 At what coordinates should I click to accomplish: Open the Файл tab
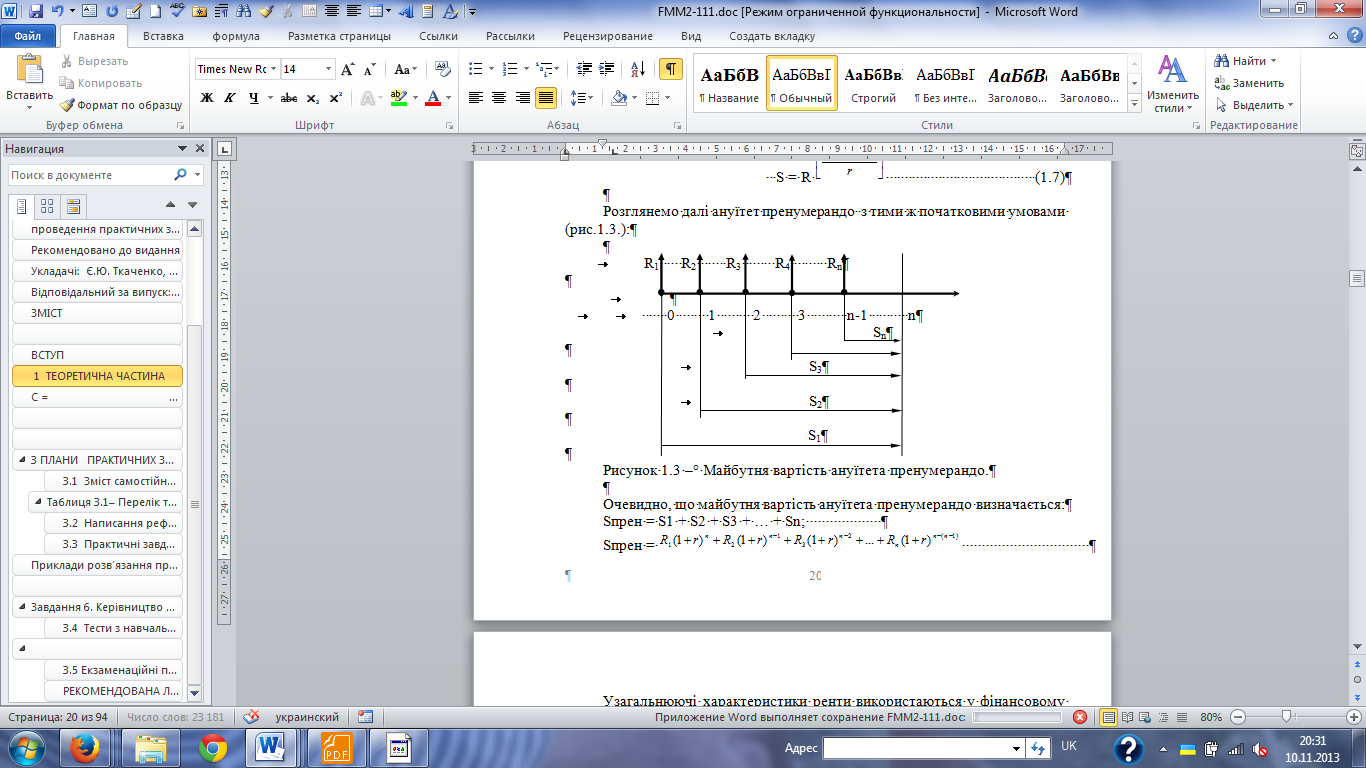click(28, 36)
